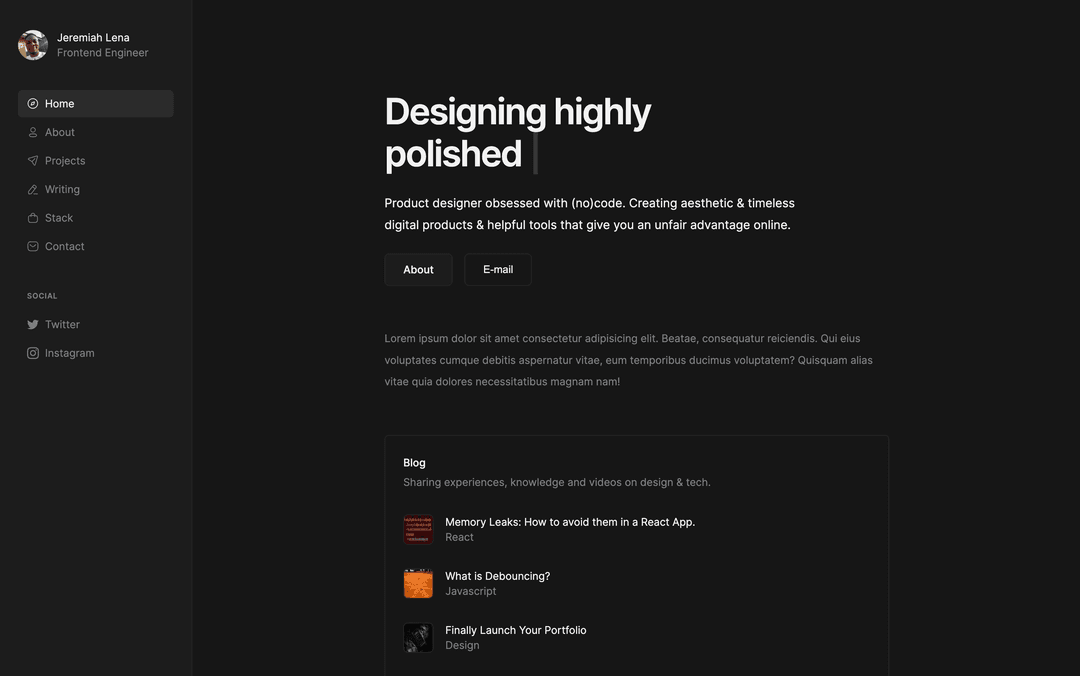1080x676 pixels.
Task: Click the Stack bag icon
Action: pos(33,218)
